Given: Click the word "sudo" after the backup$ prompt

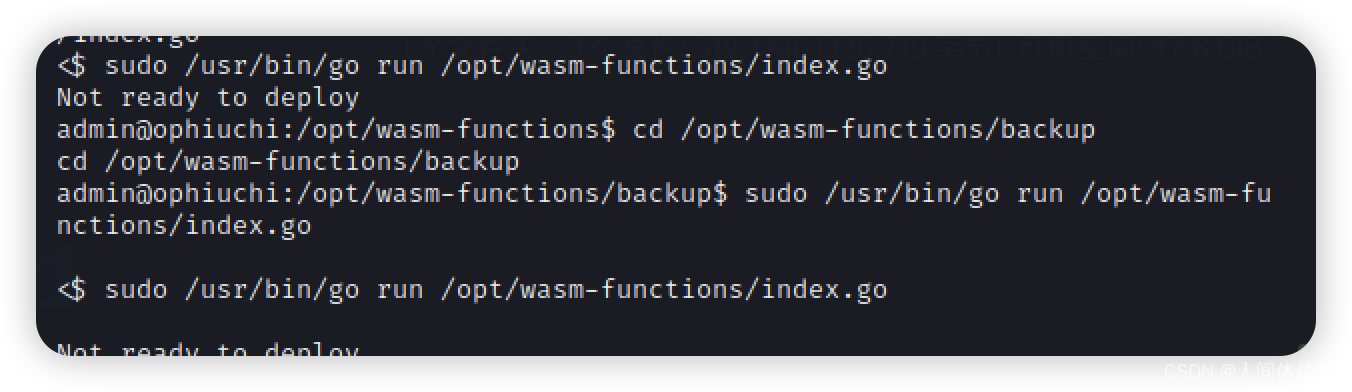Looking at the screenshot, I should click(x=776, y=194).
